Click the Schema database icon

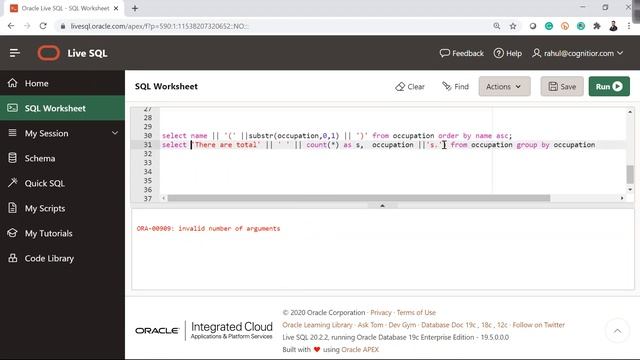click(x=13, y=158)
